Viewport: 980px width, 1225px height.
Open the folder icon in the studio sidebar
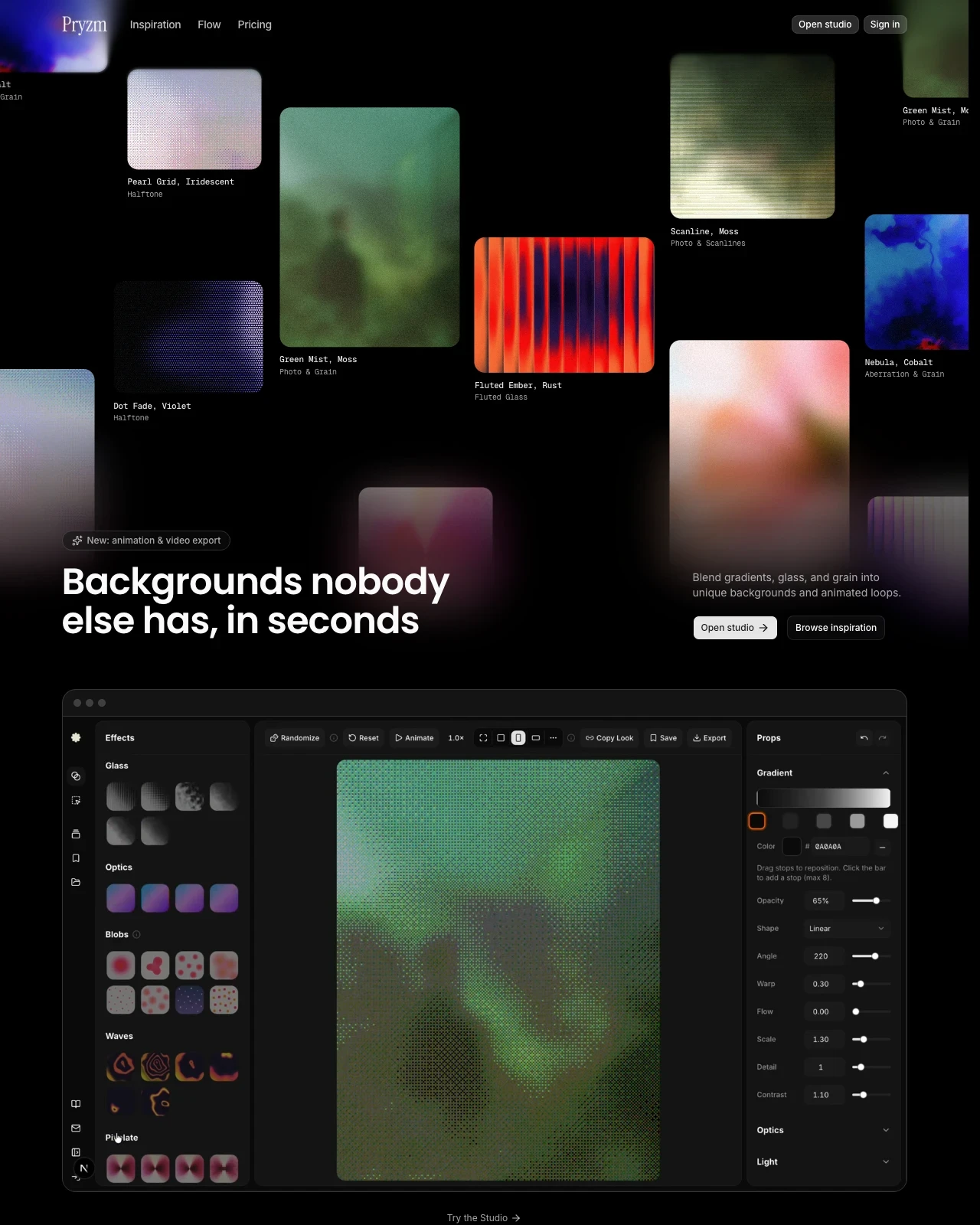coord(76,882)
